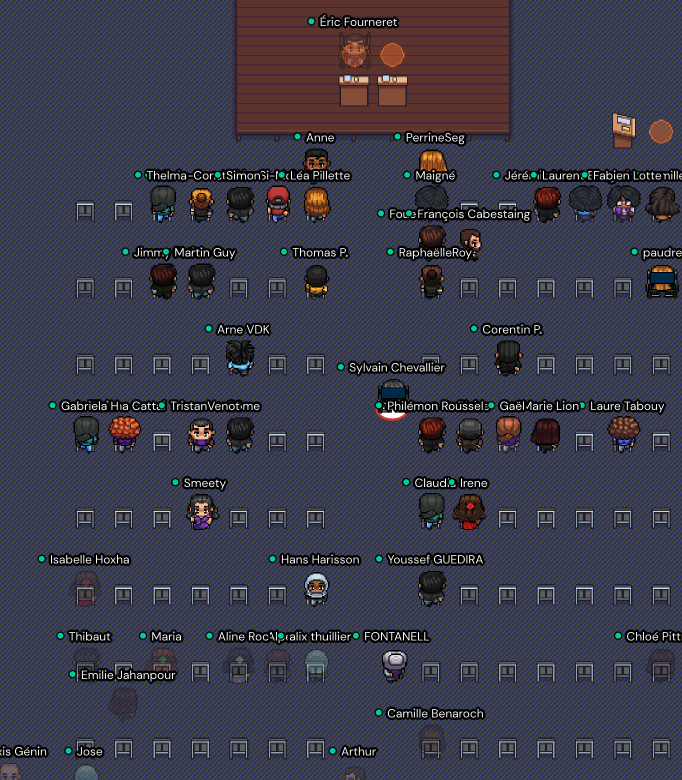Click the 'Éric Fourneret' name label

point(358,22)
